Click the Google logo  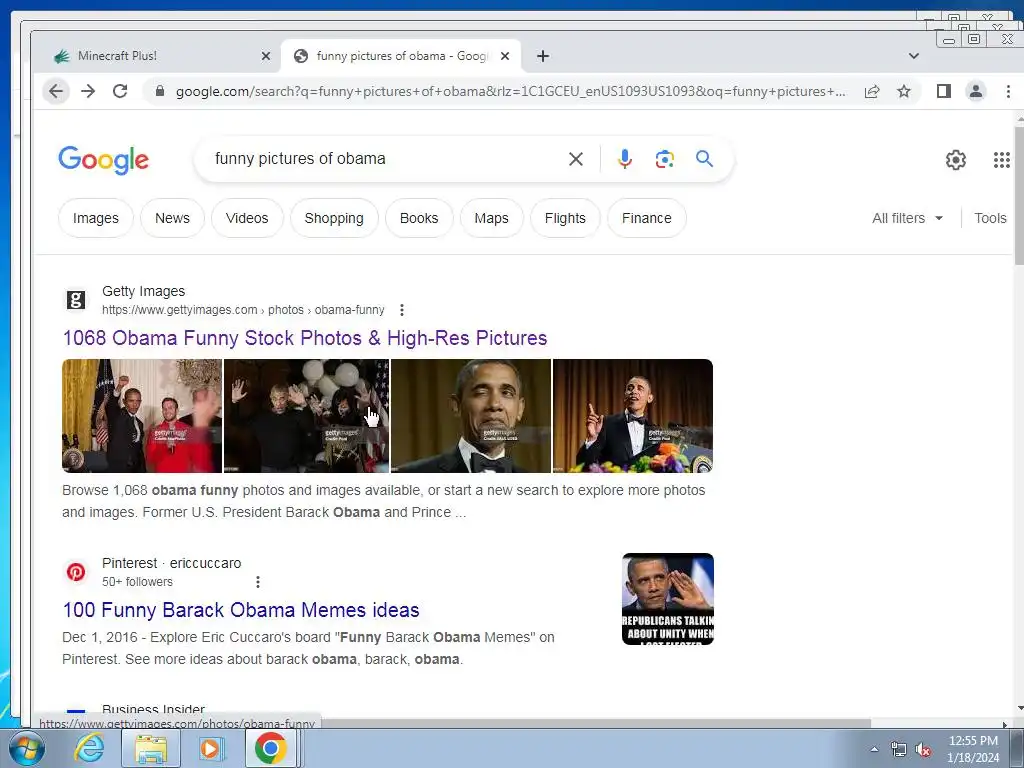pos(104,159)
